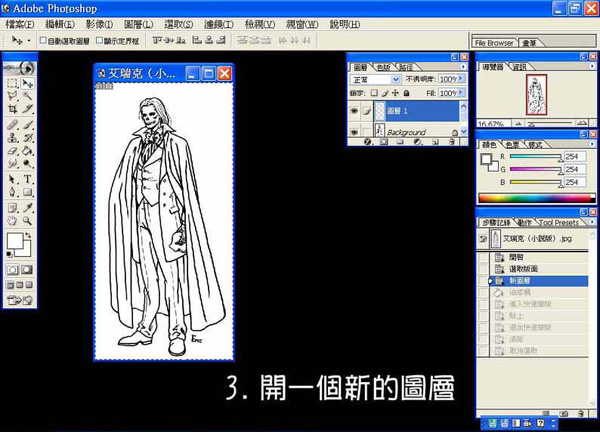Select the Hand tool
This screenshot has width=600, height=432.
tap(13, 220)
